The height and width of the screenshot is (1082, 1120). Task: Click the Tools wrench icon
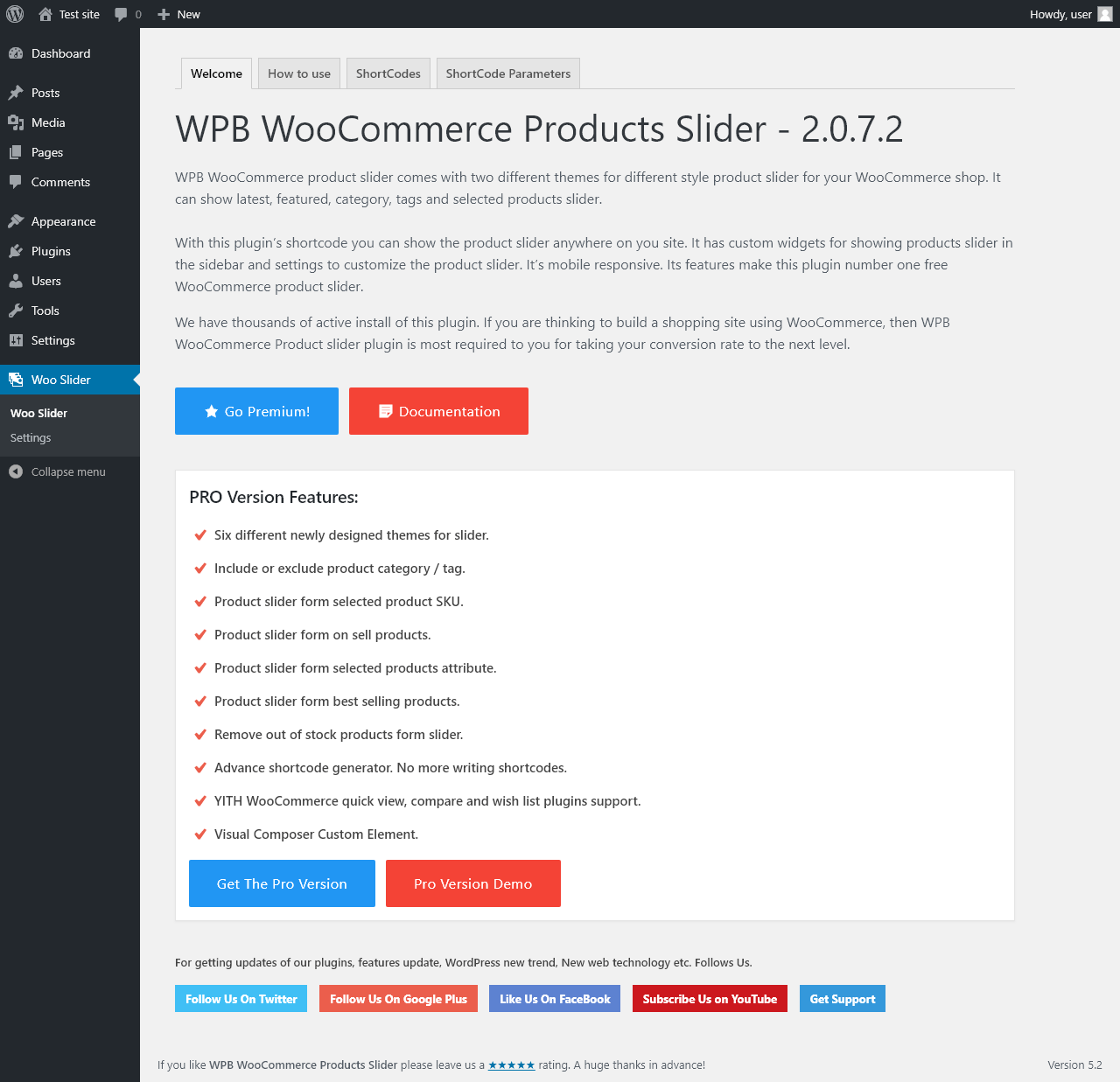click(x=16, y=311)
